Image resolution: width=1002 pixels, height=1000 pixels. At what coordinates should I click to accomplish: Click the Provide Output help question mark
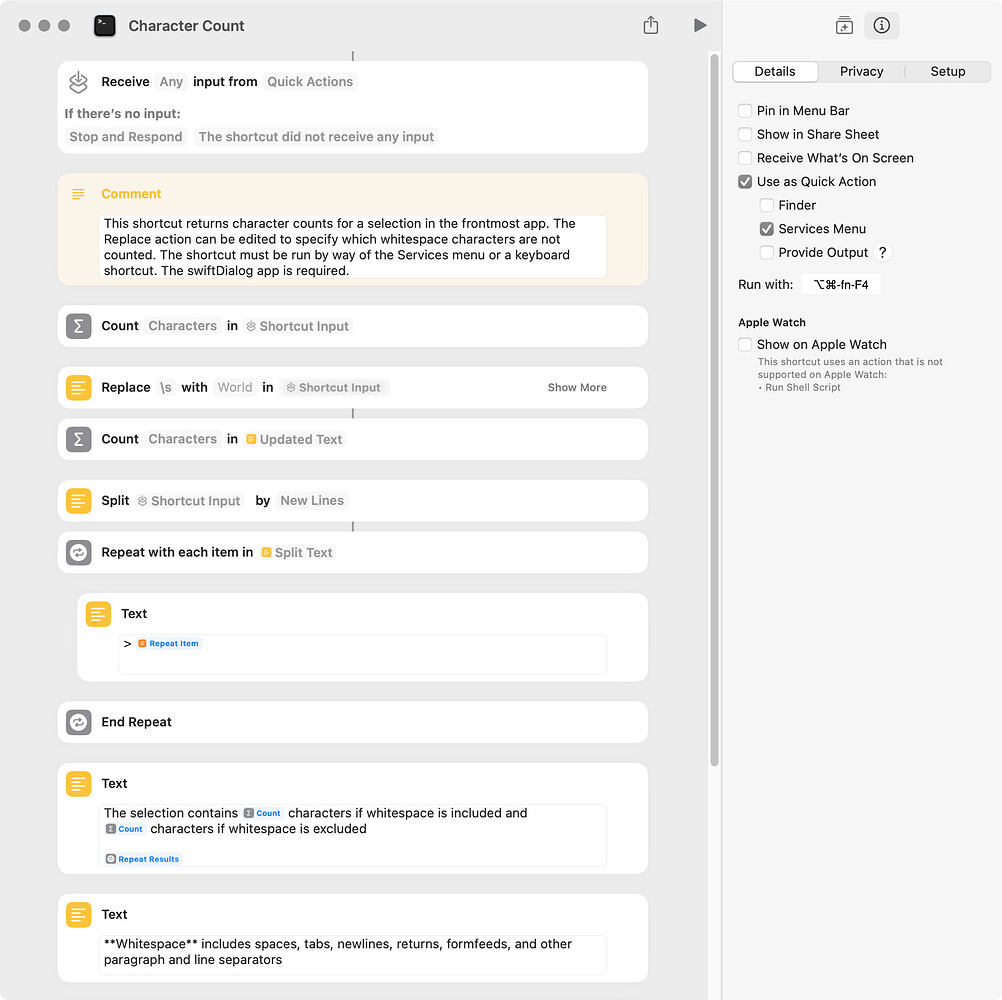click(x=882, y=253)
